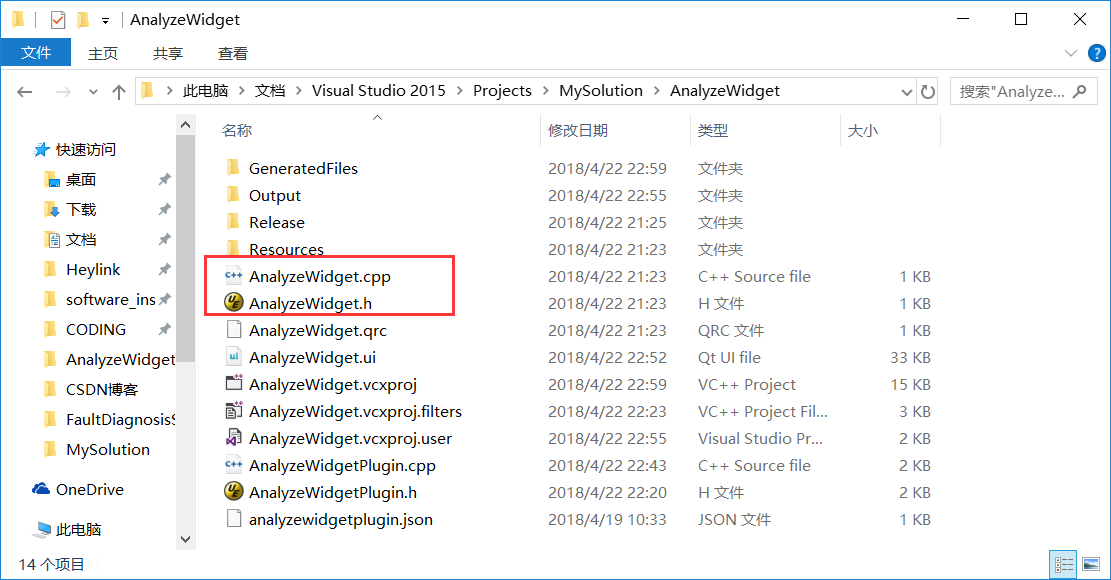
Task: Open the address bar history dropdown
Action: click(906, 92)
